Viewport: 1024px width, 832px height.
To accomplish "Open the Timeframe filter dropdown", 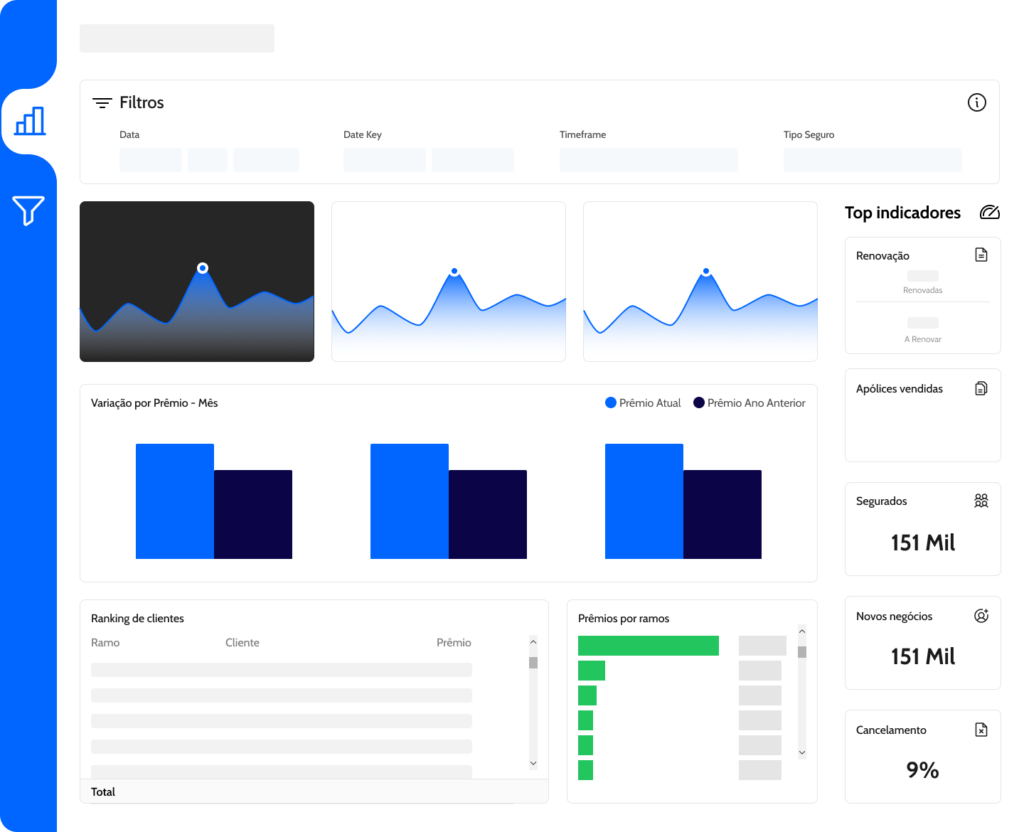I will coord(648,160).
